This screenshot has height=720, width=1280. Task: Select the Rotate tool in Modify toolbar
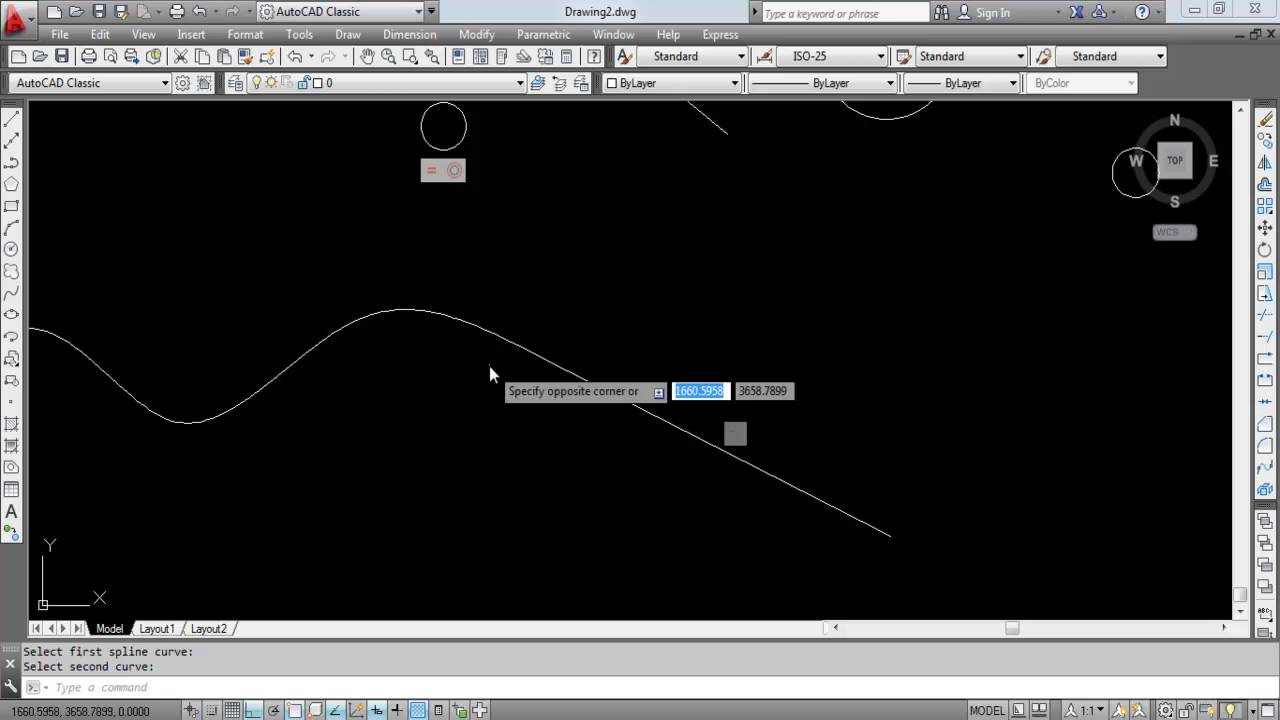pyautogui.click(x=1266, y=250)
